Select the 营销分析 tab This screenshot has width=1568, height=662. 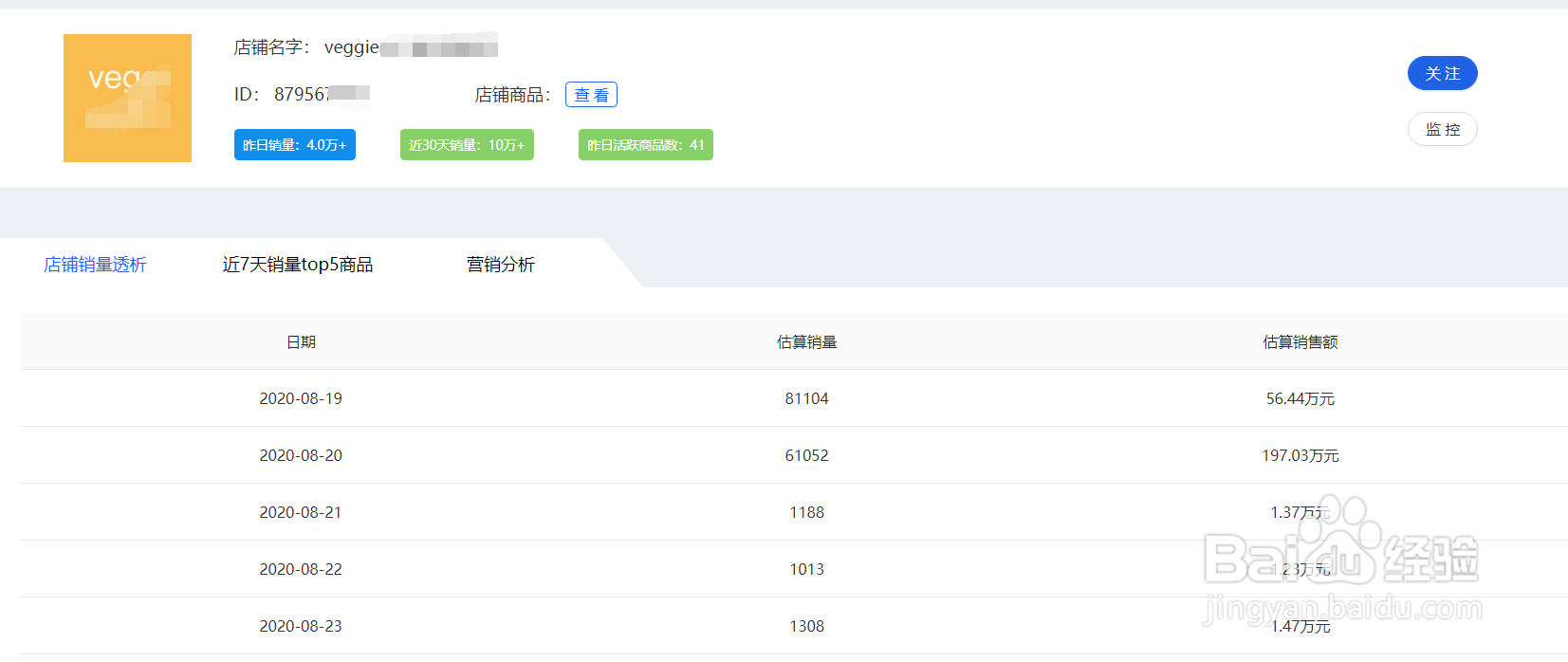(501, 265)
